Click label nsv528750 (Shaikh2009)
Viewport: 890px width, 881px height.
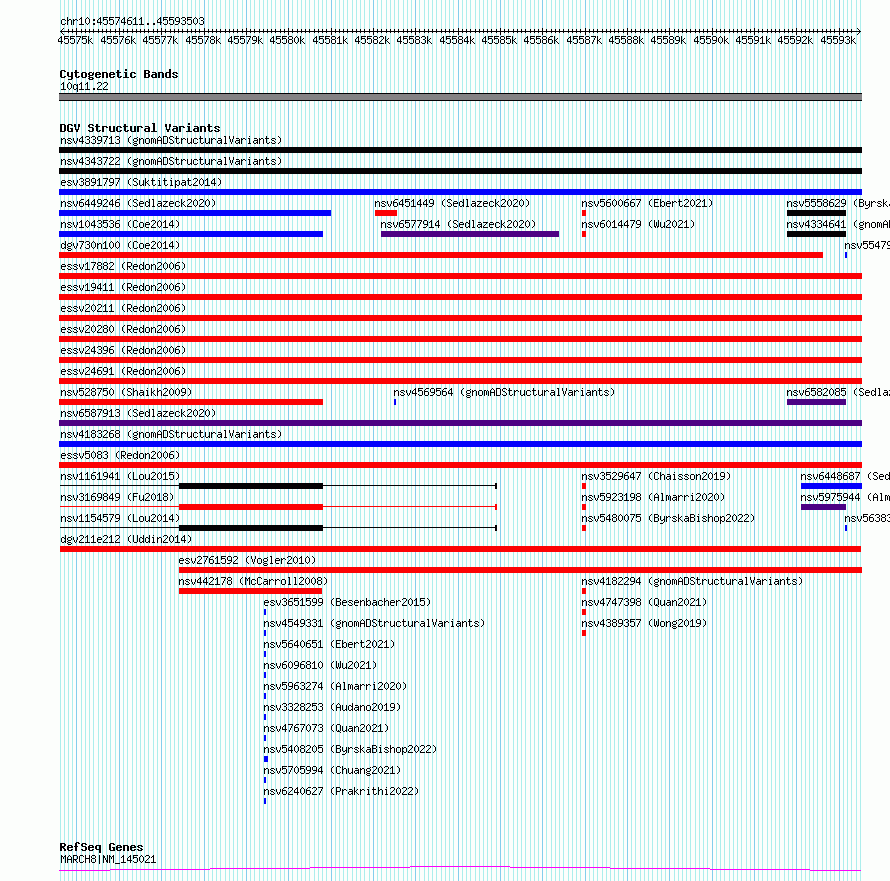point(126,392)
